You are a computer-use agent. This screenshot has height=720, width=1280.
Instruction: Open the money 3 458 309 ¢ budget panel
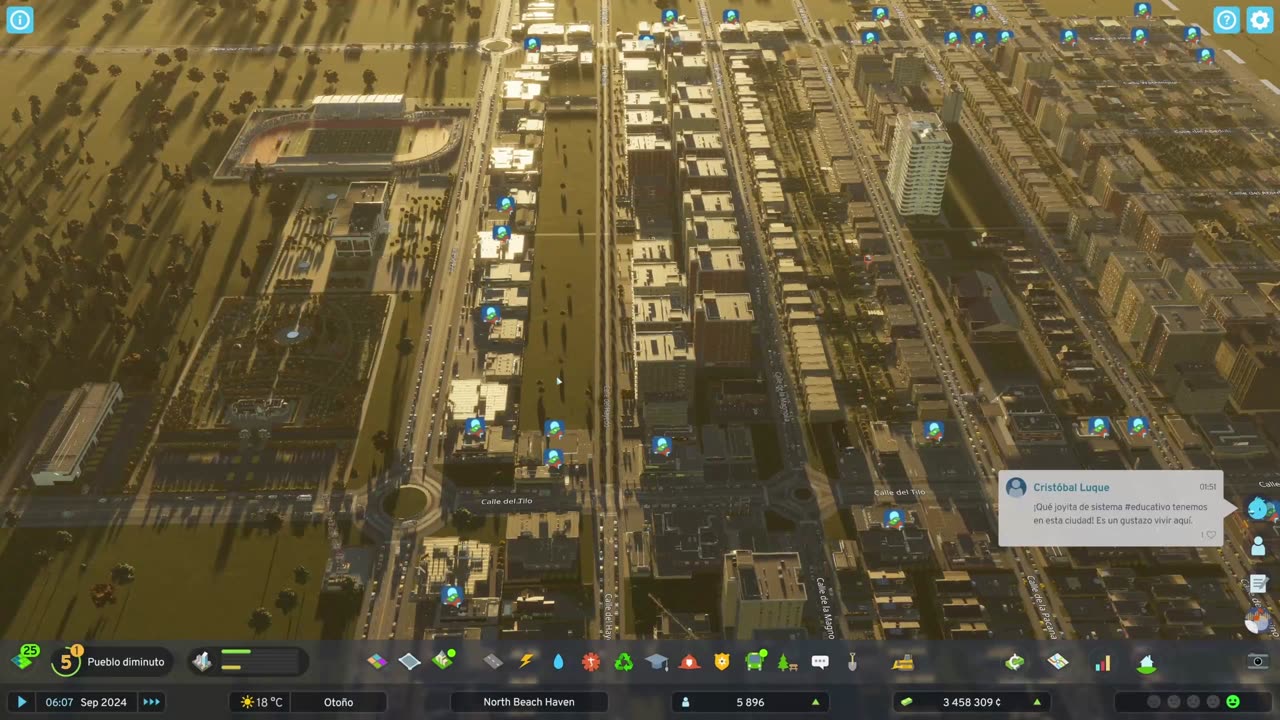point(971,702)
